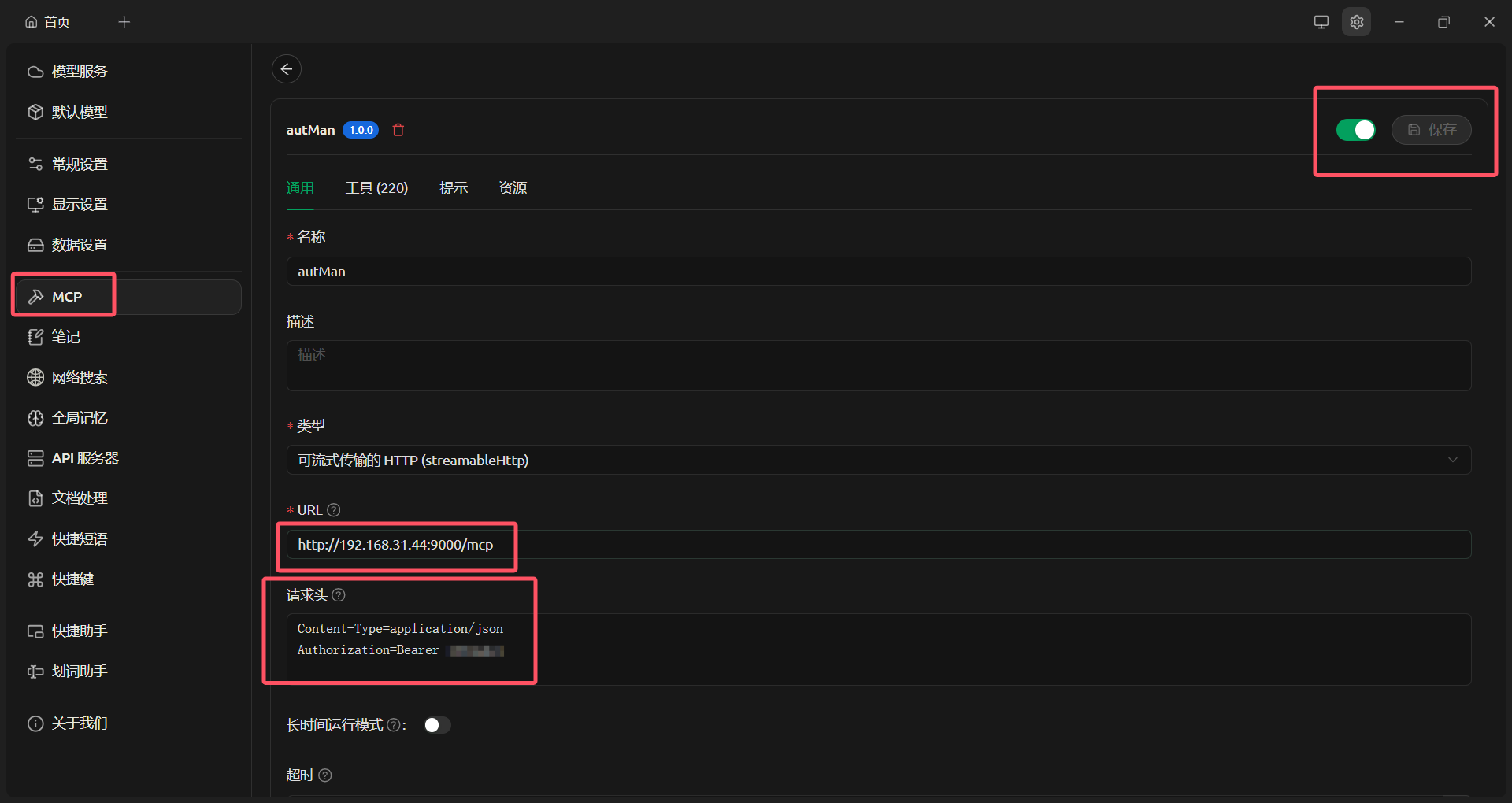1512x803 pixels.
Task: Click the back arrow button
Action: click(x=287, y=69)
